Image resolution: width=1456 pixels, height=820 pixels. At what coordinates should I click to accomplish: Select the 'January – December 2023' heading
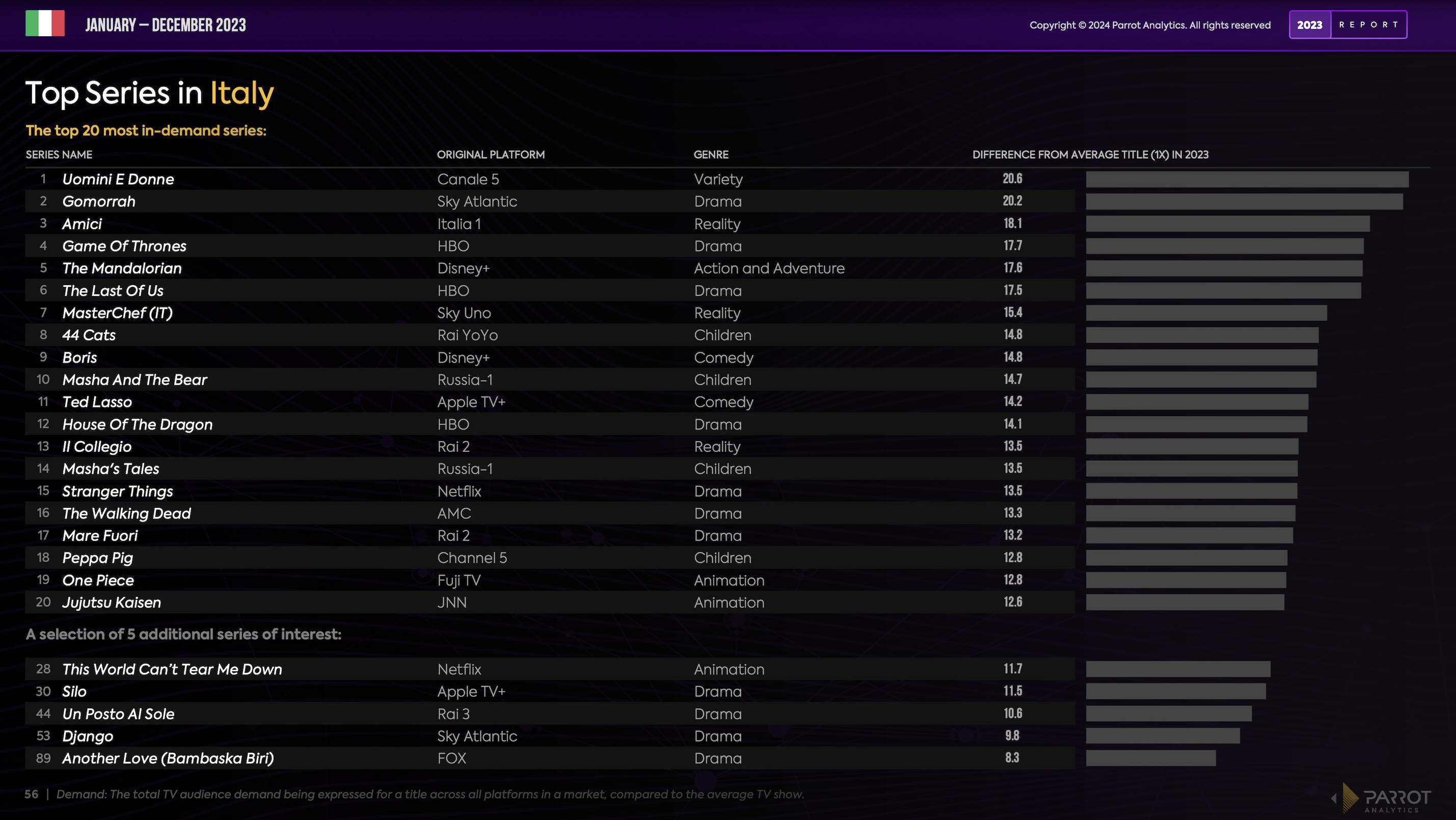pos(166,25)
